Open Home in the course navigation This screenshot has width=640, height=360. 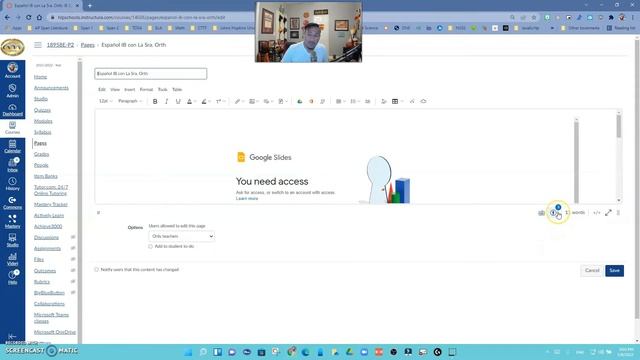(40, 77)
